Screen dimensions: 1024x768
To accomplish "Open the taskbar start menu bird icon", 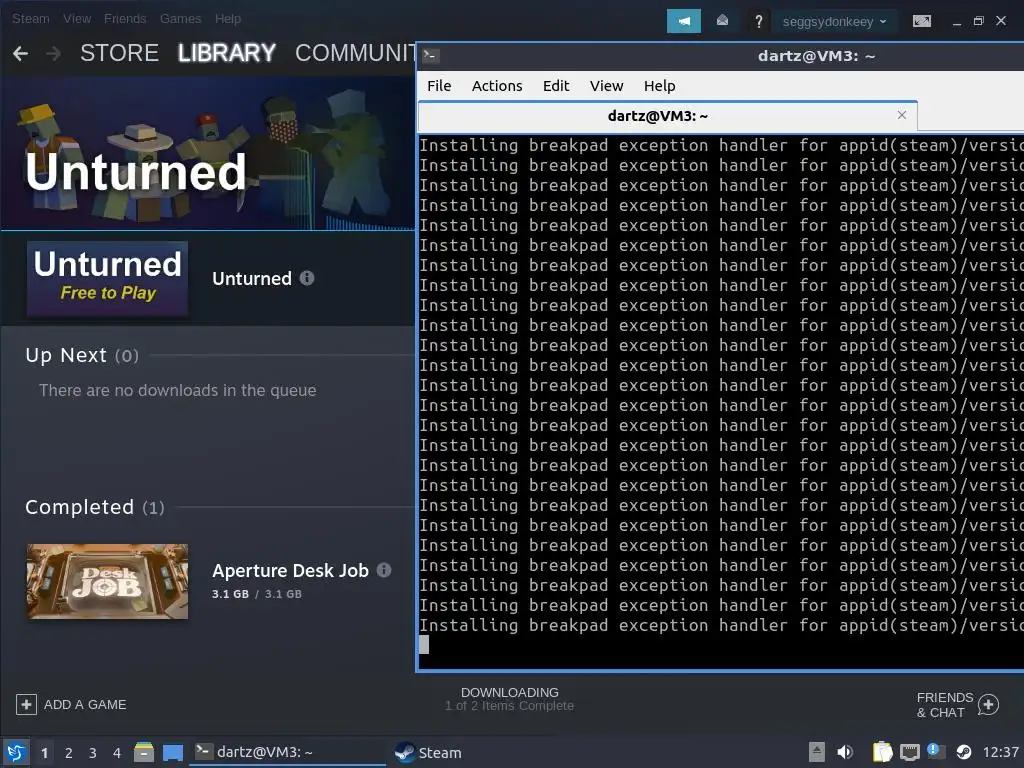I will [16, 752].
